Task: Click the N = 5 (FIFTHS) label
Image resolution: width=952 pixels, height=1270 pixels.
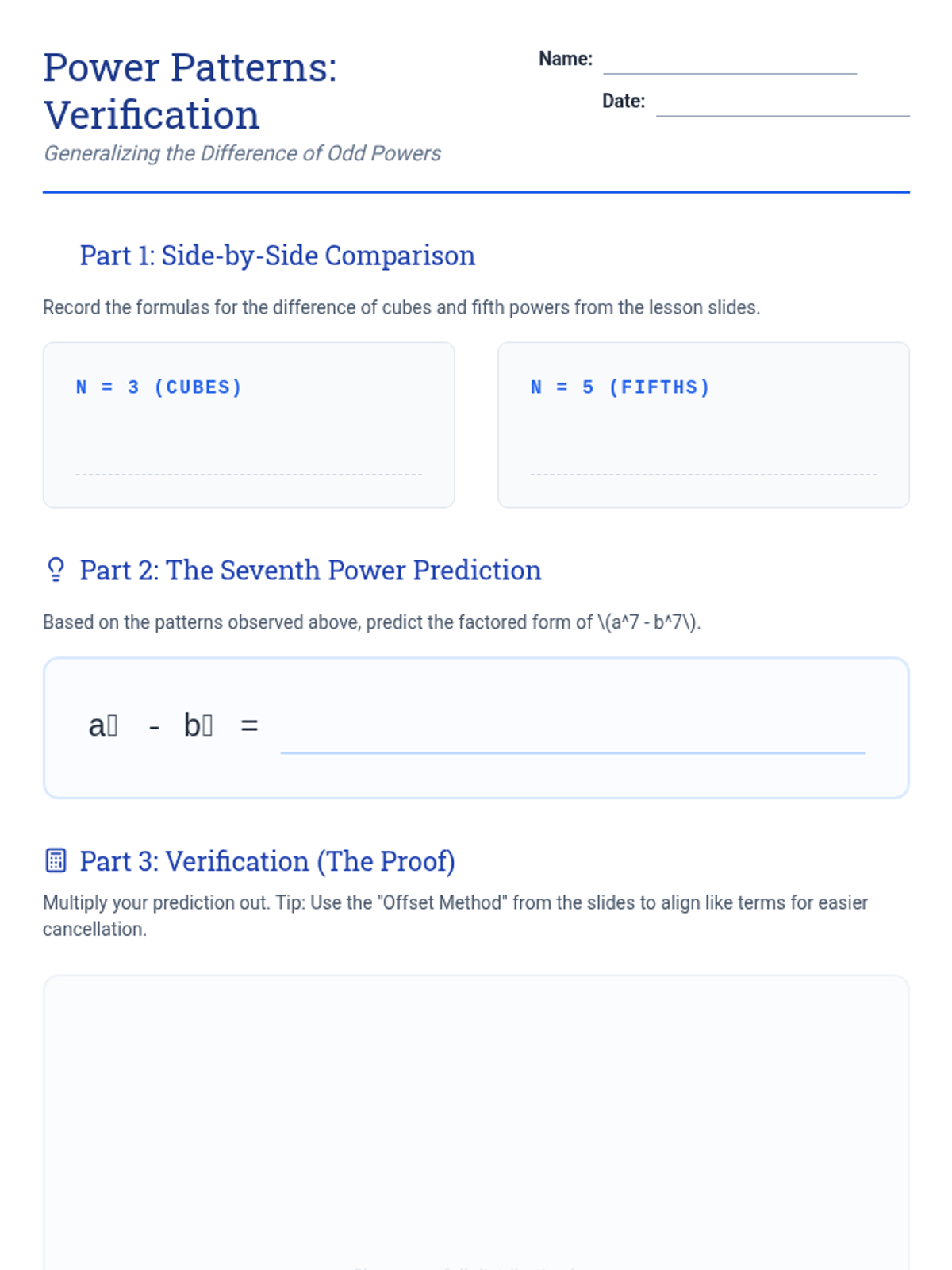Action: [620, 387]
